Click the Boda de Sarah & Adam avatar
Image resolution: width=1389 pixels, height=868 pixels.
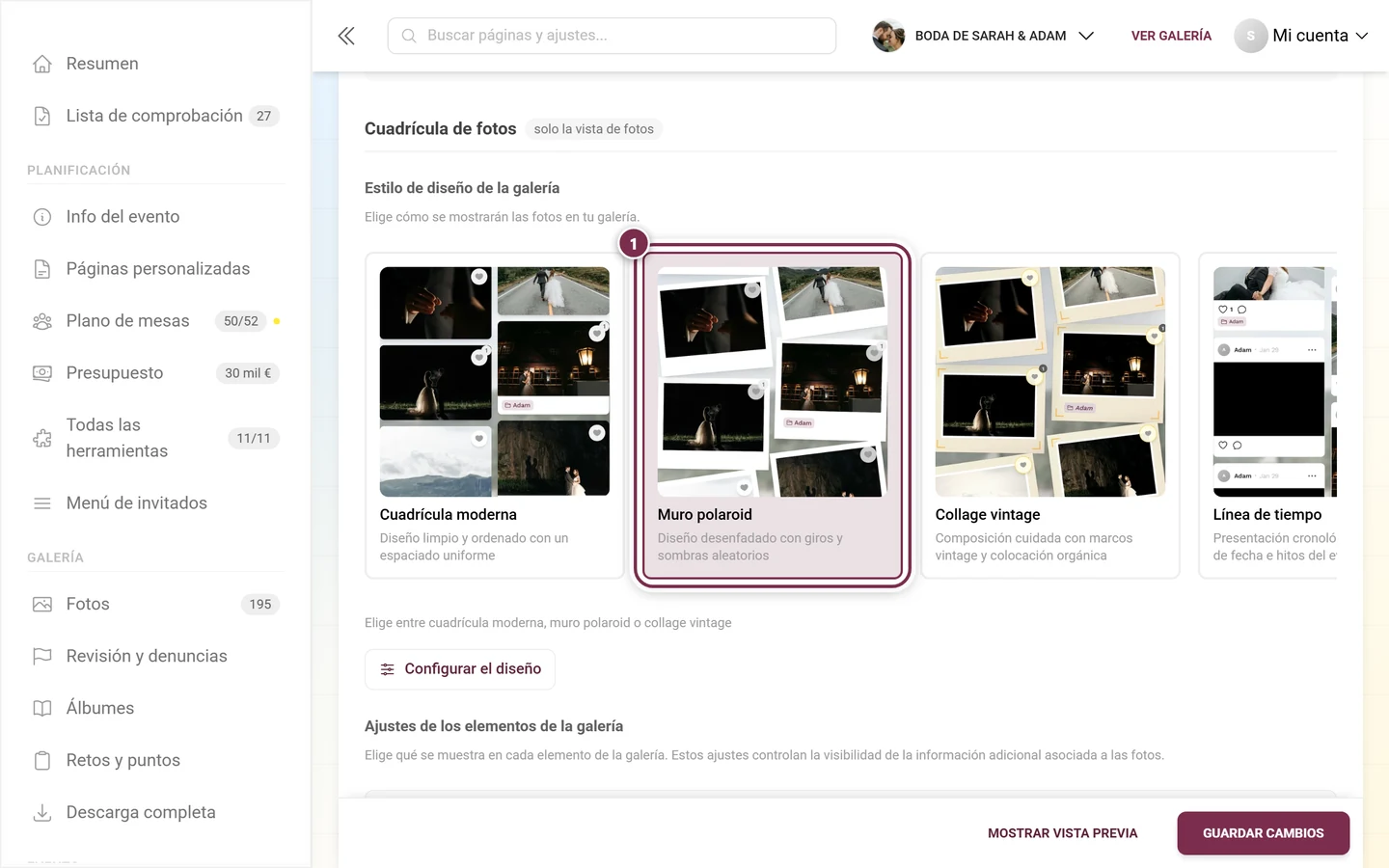pyautogui.click(x=888, y=36)
